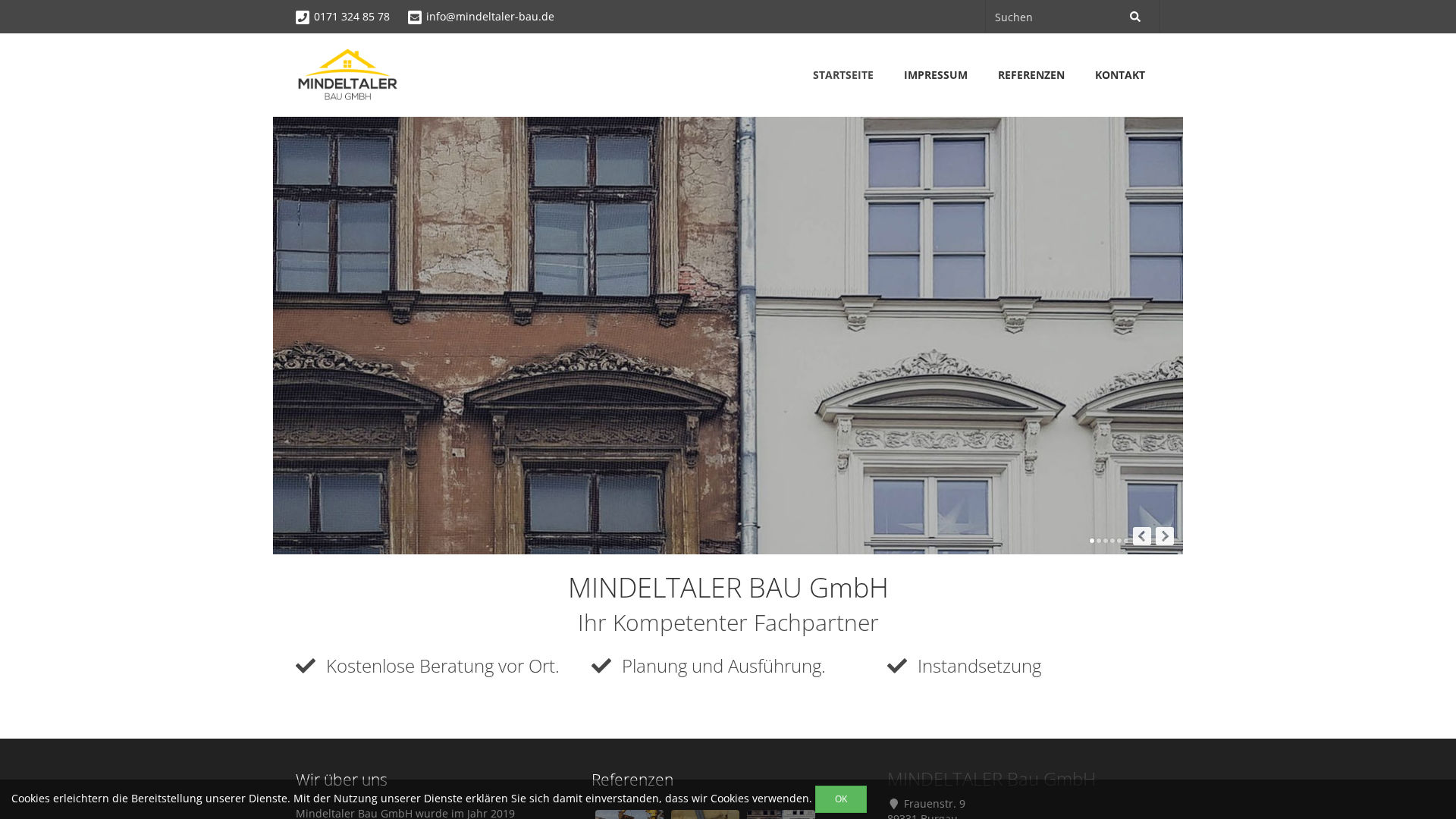Click the 'Wir über uns' footer heading
The width and height of the screenshot is (1456, 819).
(341, 780)
